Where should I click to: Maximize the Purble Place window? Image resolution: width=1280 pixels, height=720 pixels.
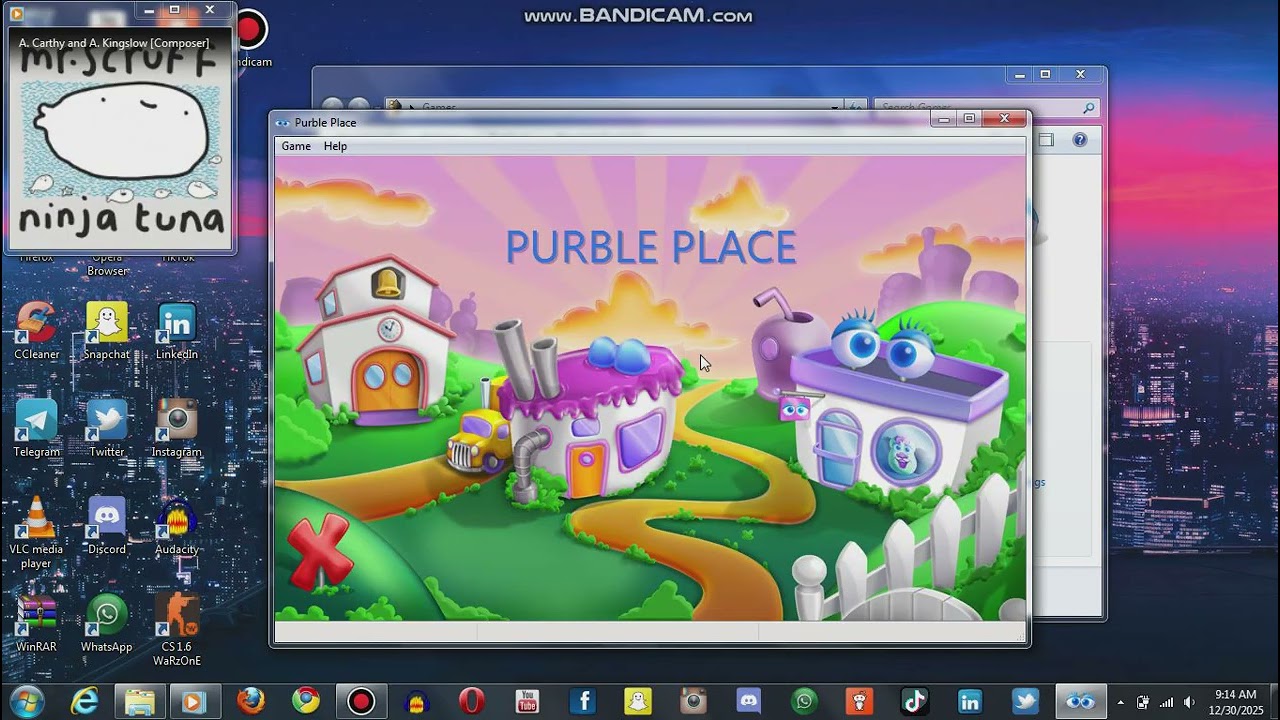(969, 119)
